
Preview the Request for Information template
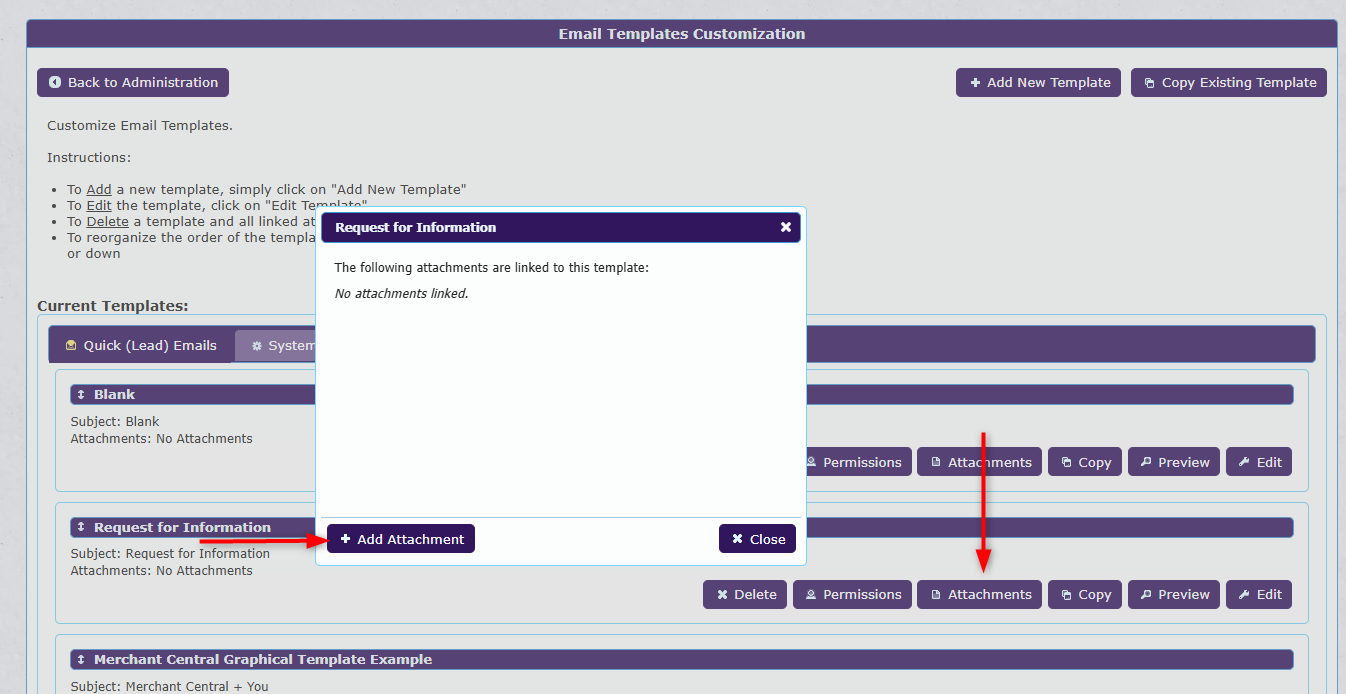pos(1174,594)
